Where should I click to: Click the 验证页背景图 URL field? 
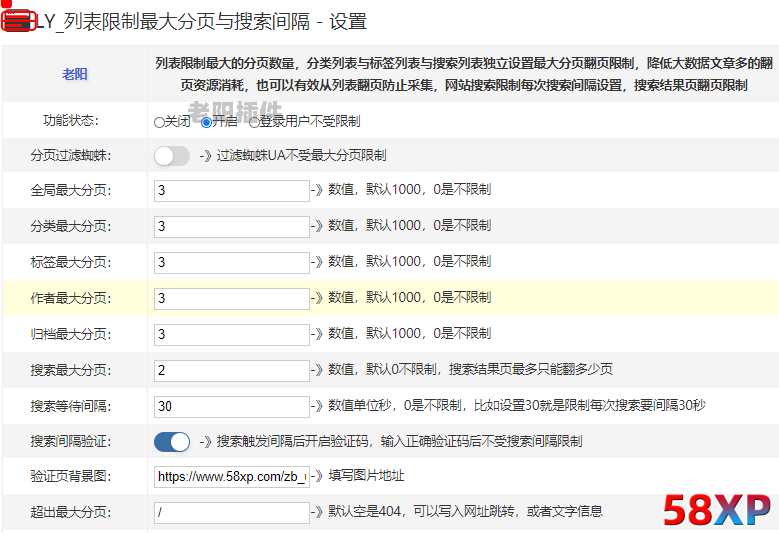[x=232, y=477]
